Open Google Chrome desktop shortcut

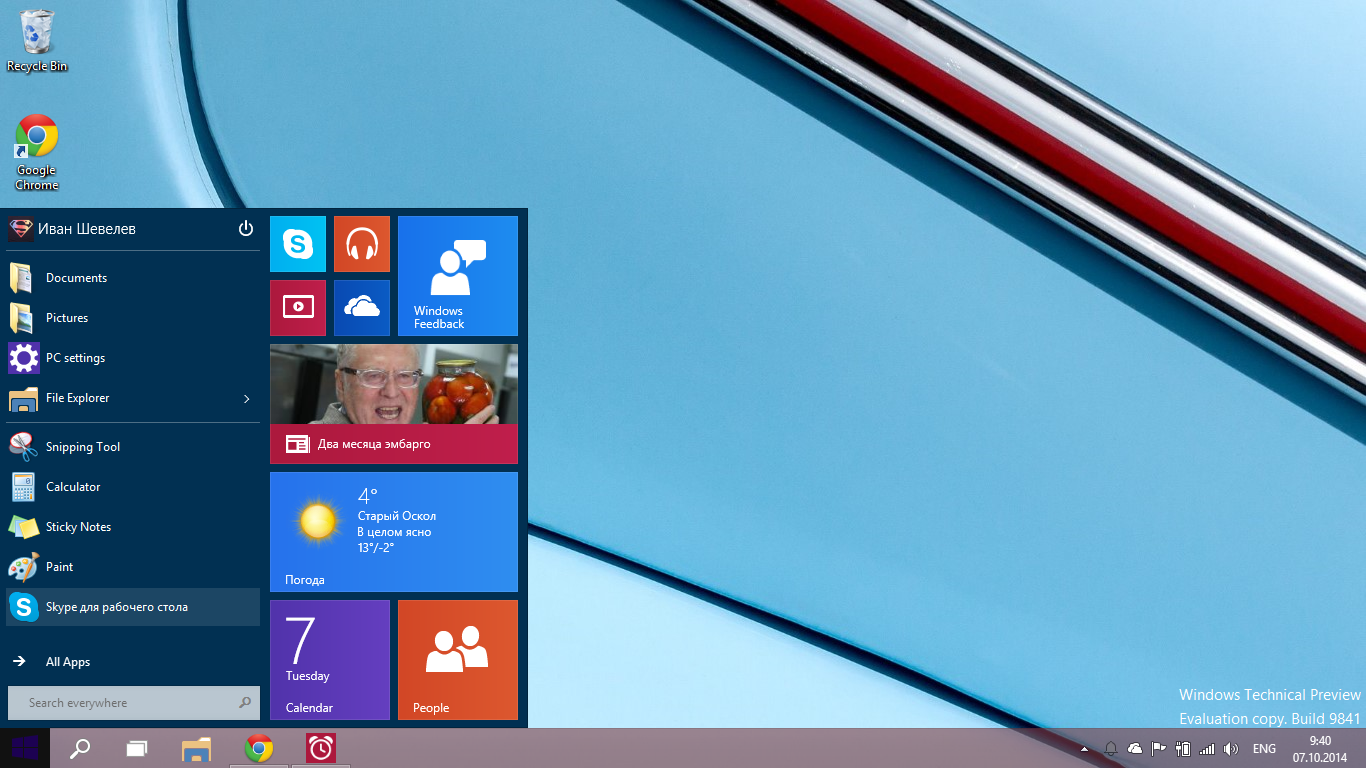coord(37,152)
